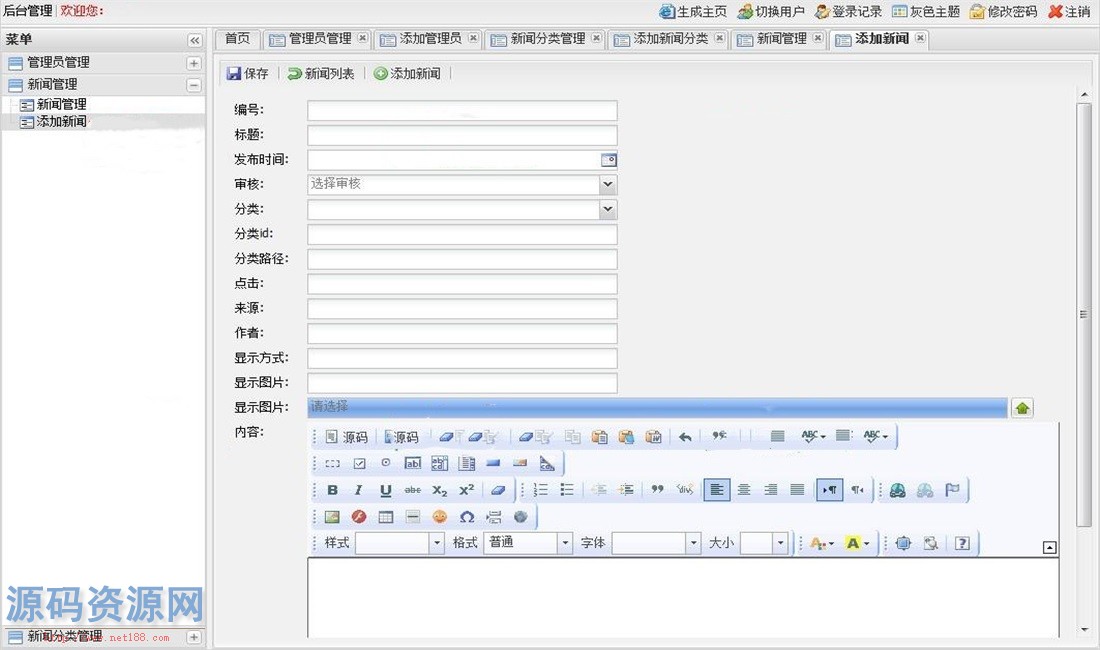Insert a special character (omega icon)
The width and height of the screenshot is (1100, 650).
pos(467,517)
